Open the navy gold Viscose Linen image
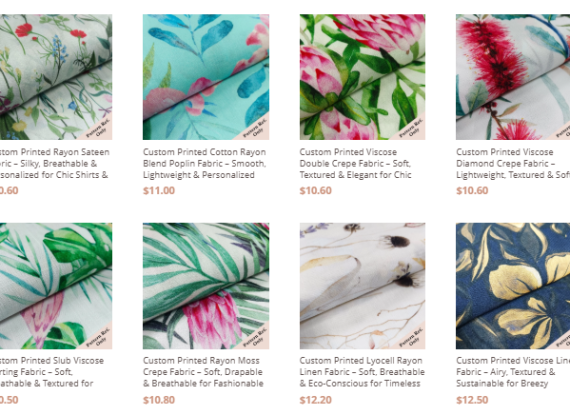The width and height of the screenshot is (570, 415). tap(513, 286)
